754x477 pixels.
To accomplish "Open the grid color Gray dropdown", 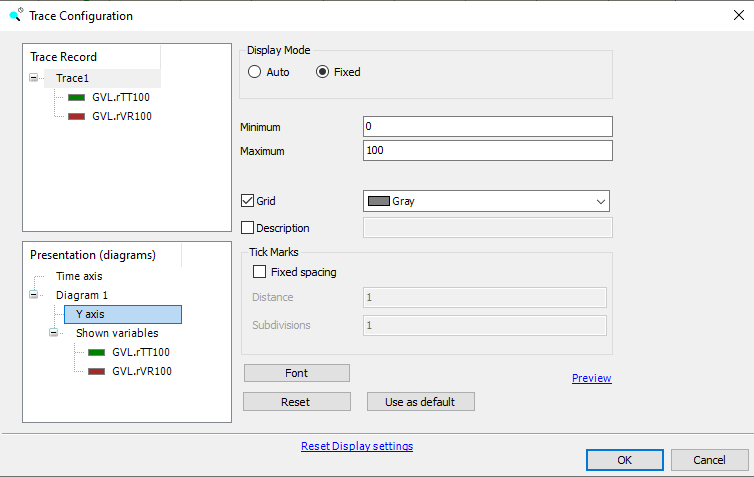I will 486,201.
